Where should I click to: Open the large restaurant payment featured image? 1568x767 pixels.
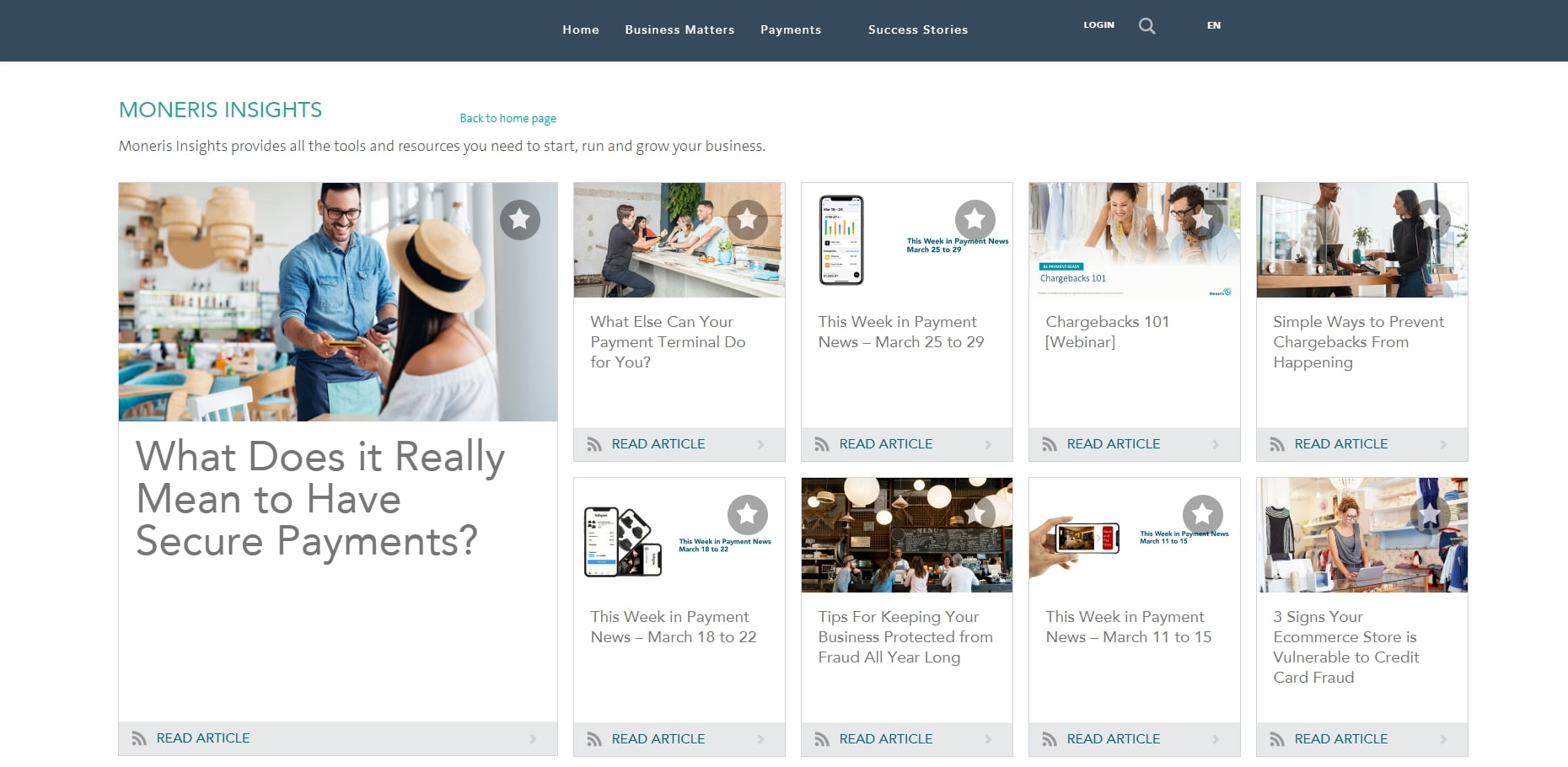[338, 302]
